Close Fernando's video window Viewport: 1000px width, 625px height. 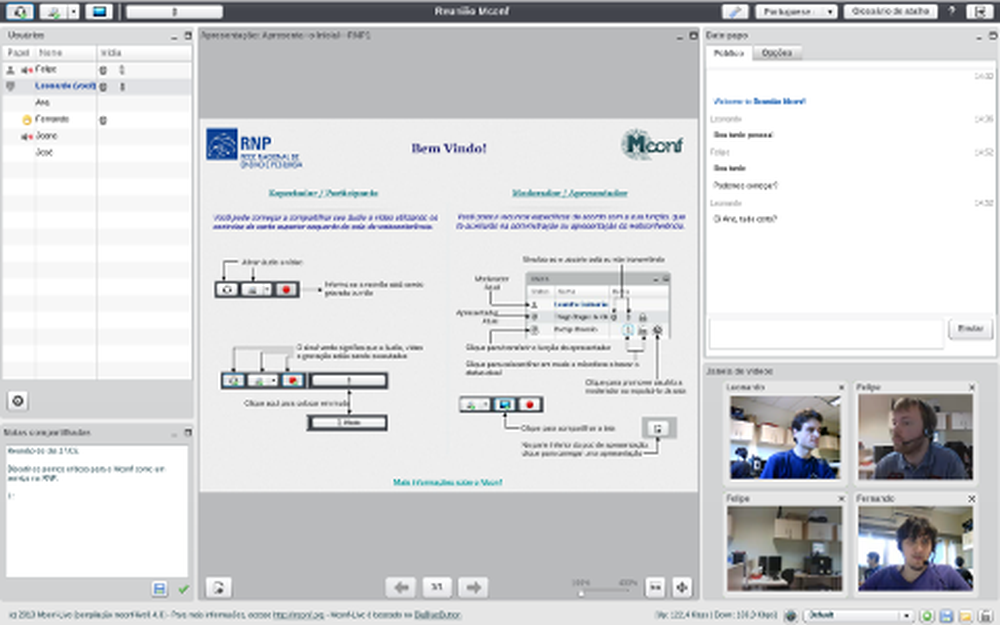point(971,499)
